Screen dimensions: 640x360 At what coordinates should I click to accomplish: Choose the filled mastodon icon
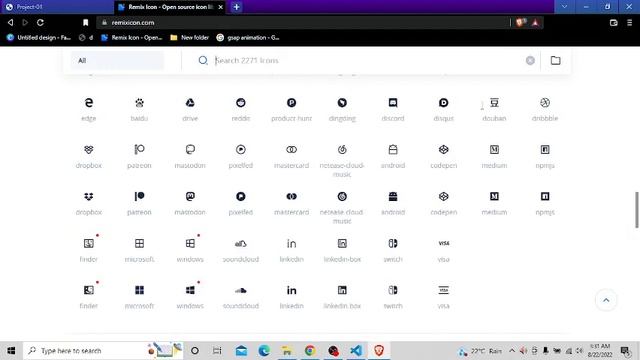tap(190, 197)
